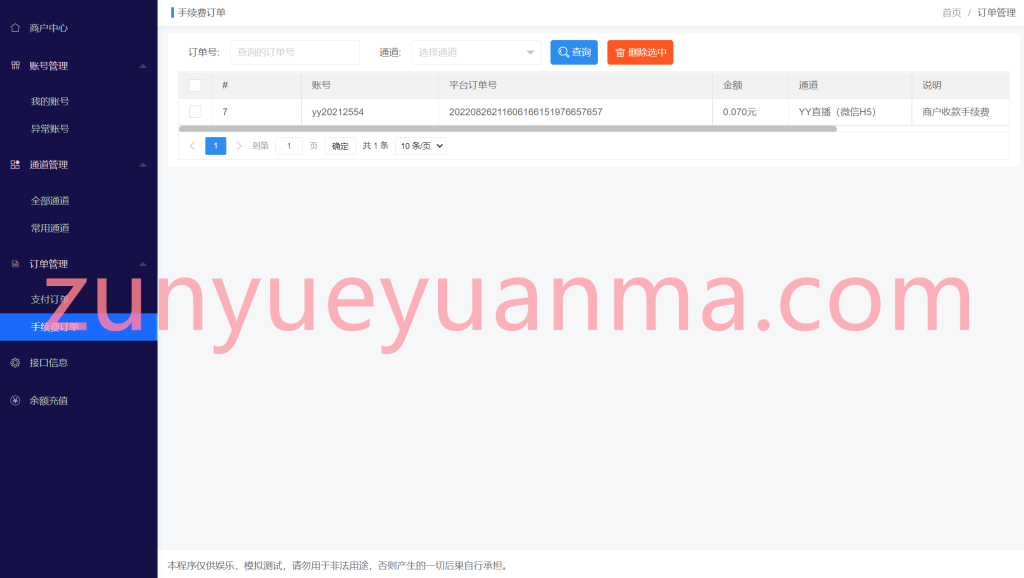Open the 选择通道 dropdown

[476, 52]
